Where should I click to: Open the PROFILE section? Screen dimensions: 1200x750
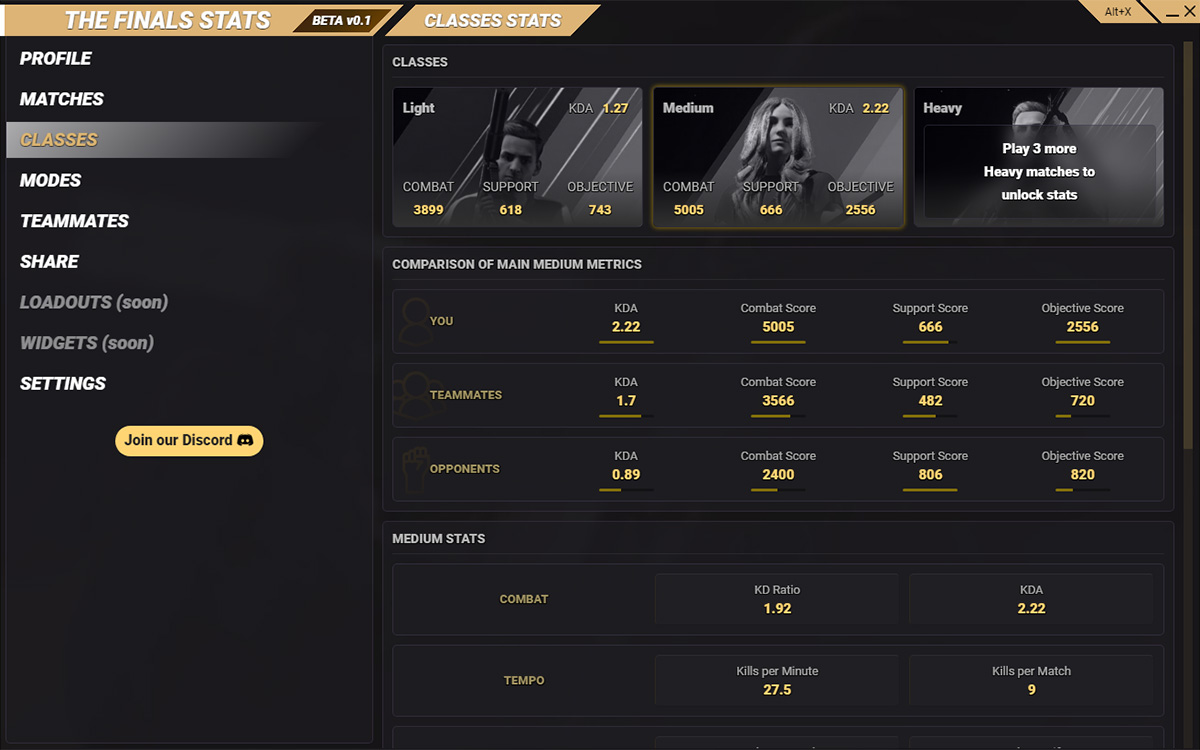pyautogui.click(x=56, y=59)
